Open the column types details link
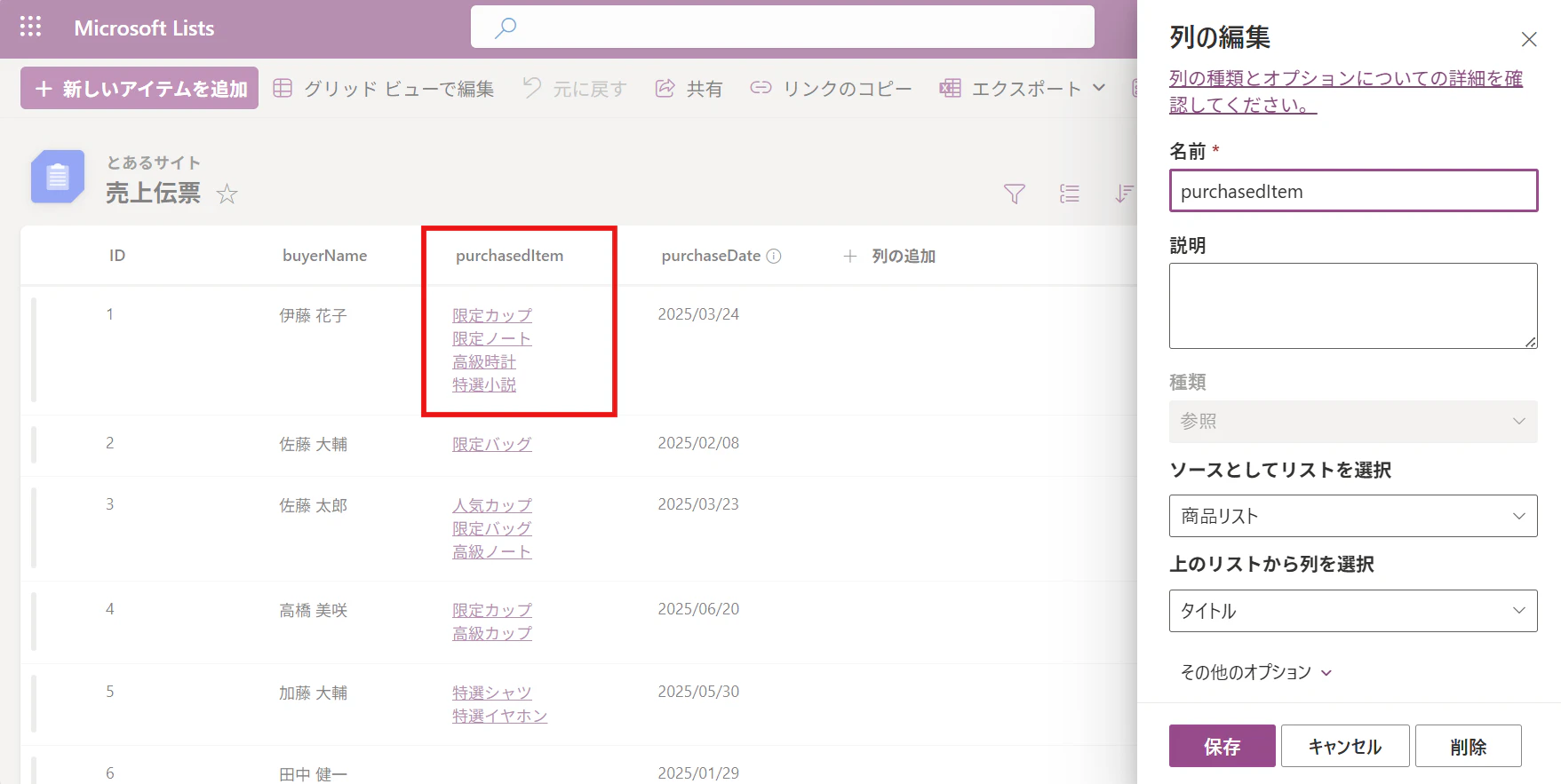The width and height of the screenshot is (1561, 784). tap(1346, 91)
